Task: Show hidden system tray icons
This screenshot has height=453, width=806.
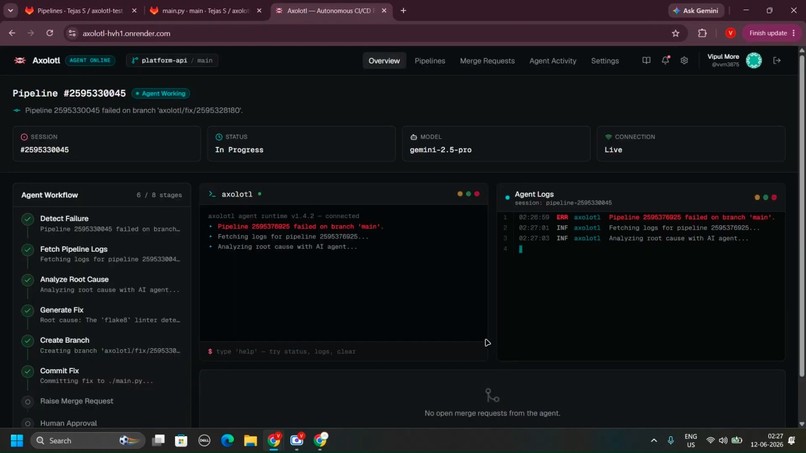Action: tap(653, 441)
